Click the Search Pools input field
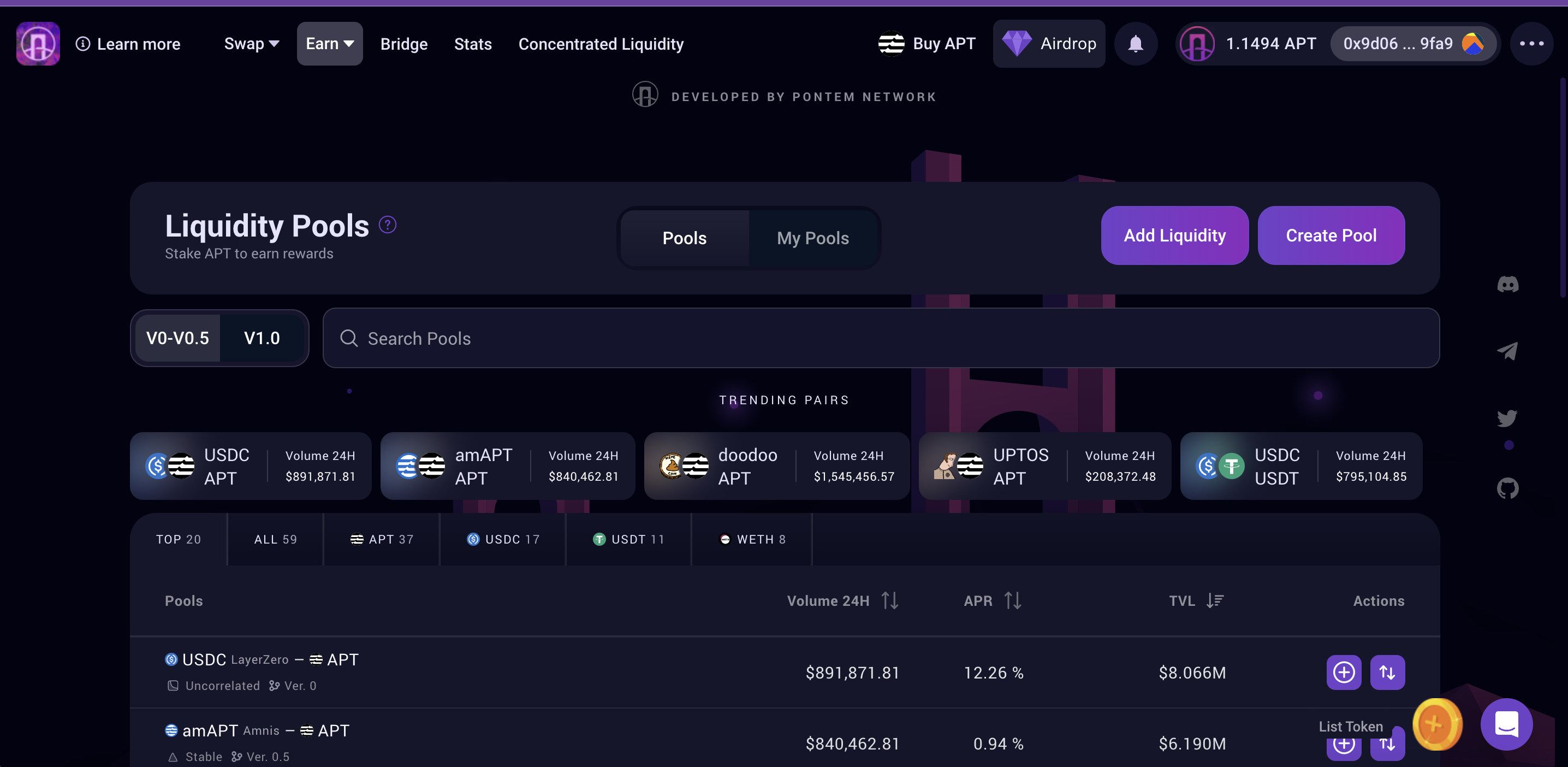The height and width of the screenshot is (767, 1568). (880, 338)
